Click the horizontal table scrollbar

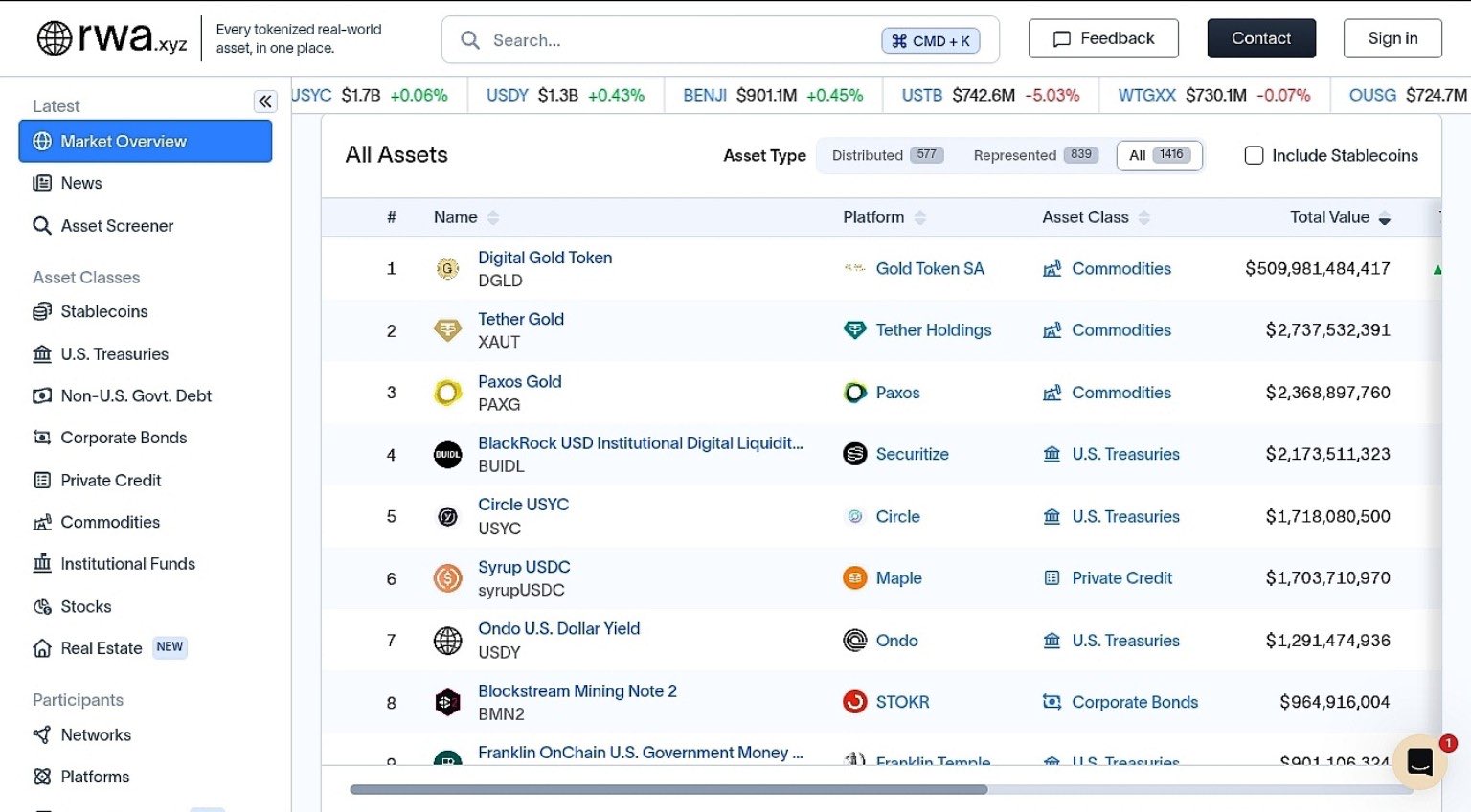click(x=668, y=790)
